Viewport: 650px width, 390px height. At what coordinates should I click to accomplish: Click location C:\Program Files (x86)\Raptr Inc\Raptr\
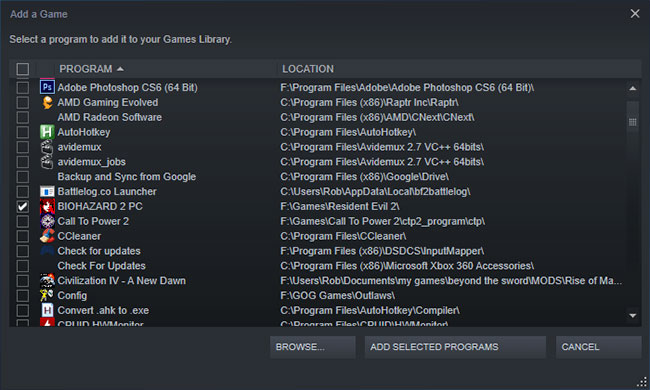[x=369, y=102]
